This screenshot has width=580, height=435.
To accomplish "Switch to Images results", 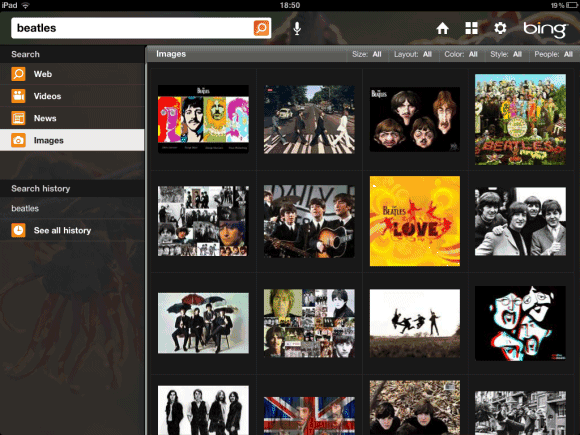I will [72, 140].
